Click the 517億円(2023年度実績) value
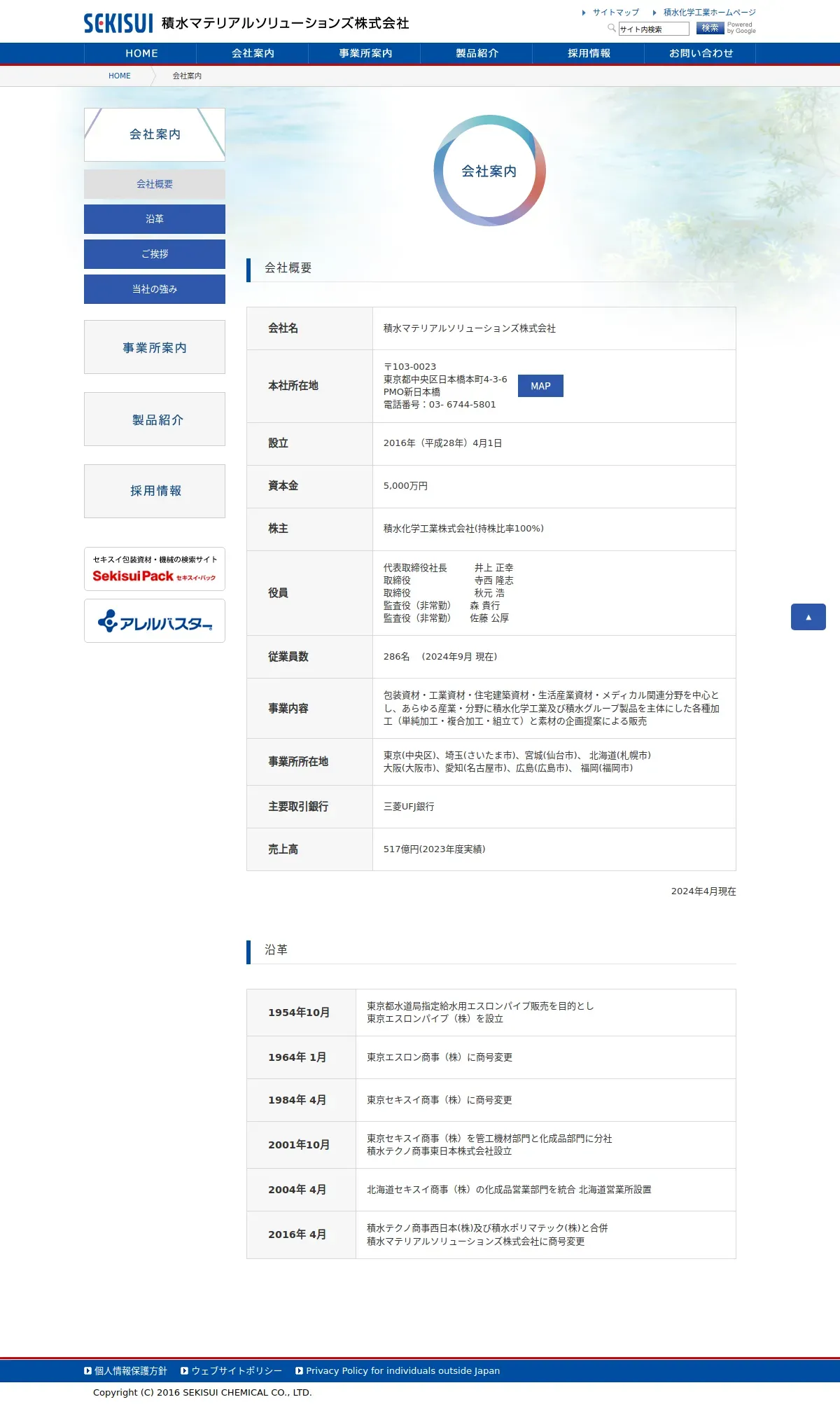Image resolution: width=840 pixels, height=1404 pixels. click(x=434, y=849)
